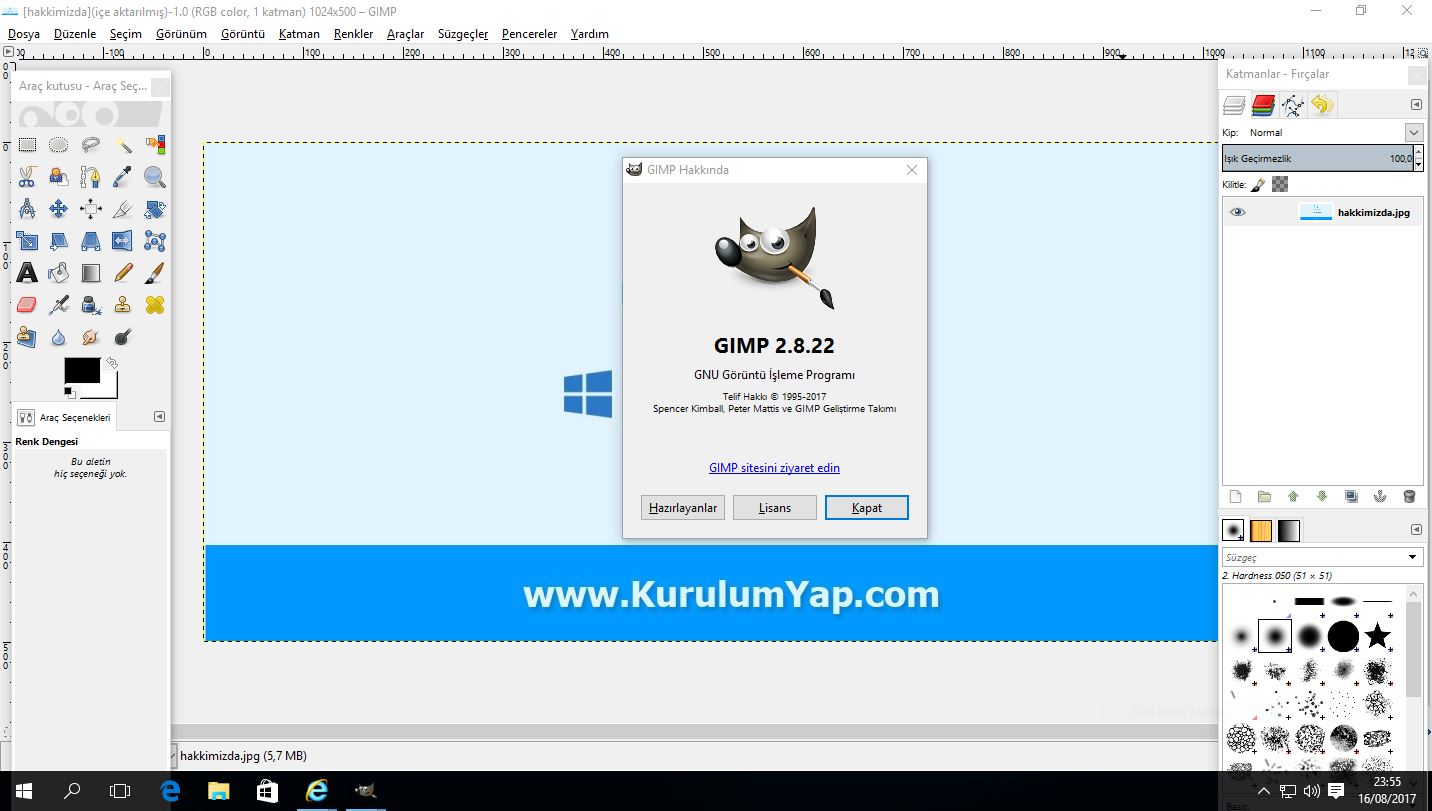
Task: Select the Shear tool
Action: [x=59, y=241]
